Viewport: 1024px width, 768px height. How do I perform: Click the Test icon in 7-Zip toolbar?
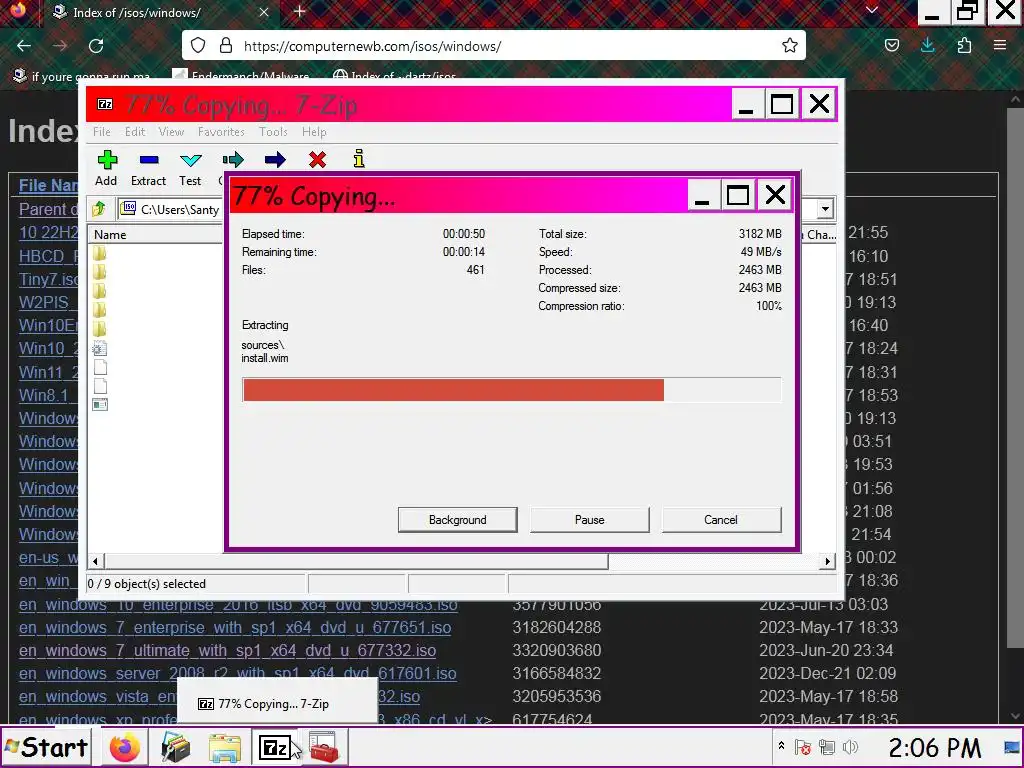tap(191, 160)
